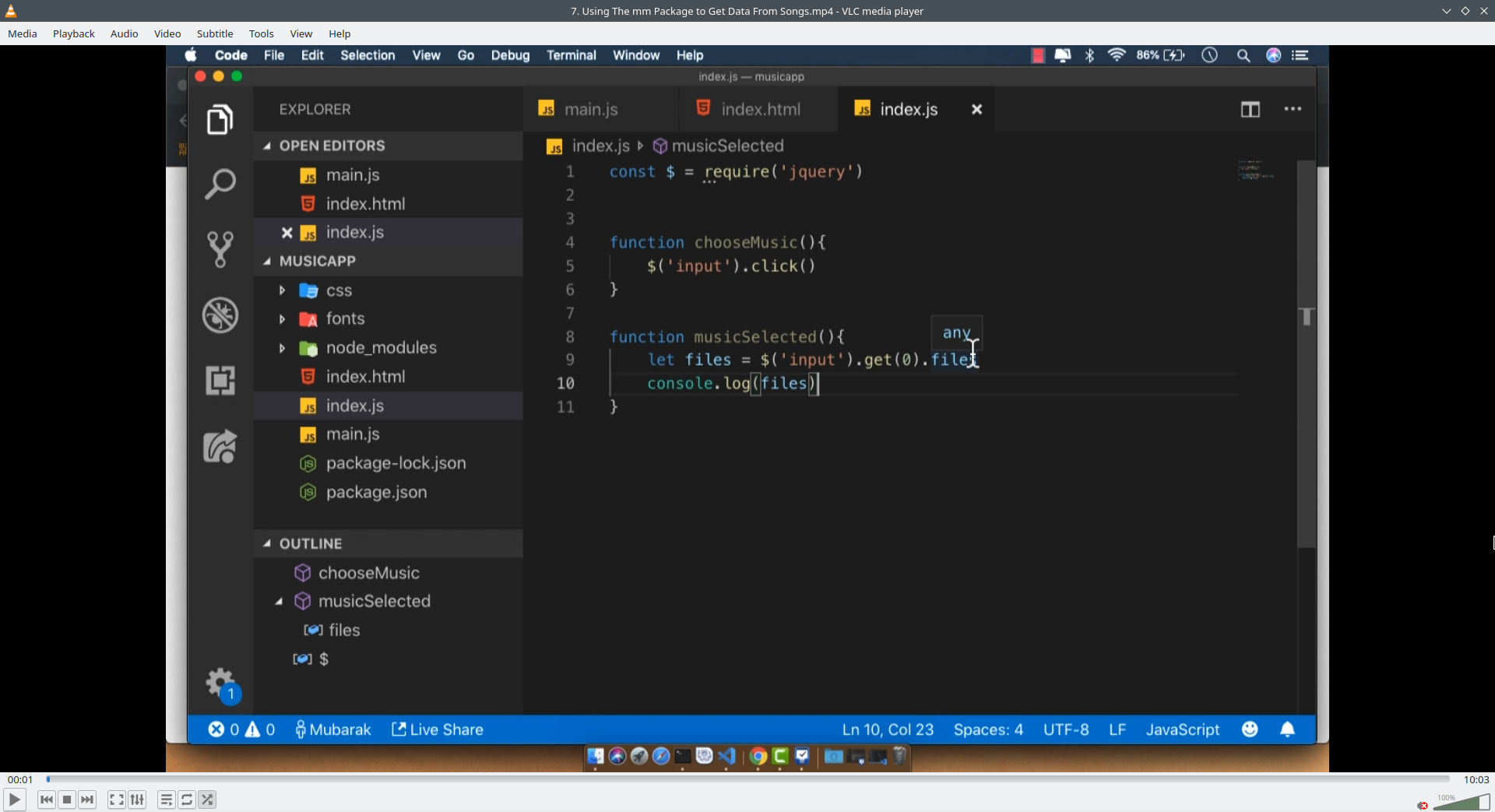Image resolution: width=1495 pixels, height=812 pixels.
Task: Open the Debug view icon in the activity bar
Action: point(220,315)
